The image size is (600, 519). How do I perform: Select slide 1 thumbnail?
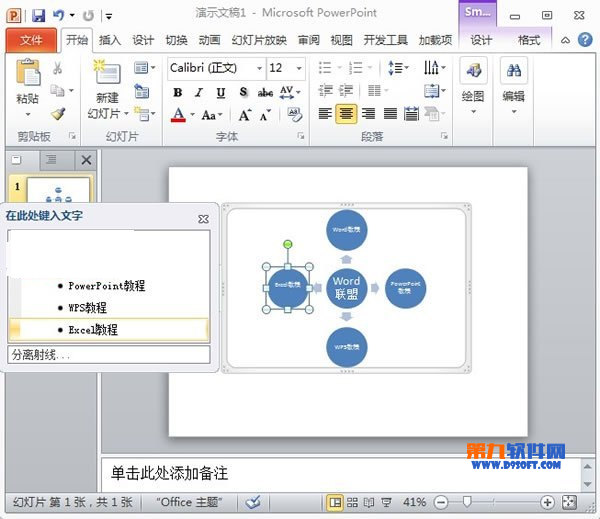coord(58,190)
